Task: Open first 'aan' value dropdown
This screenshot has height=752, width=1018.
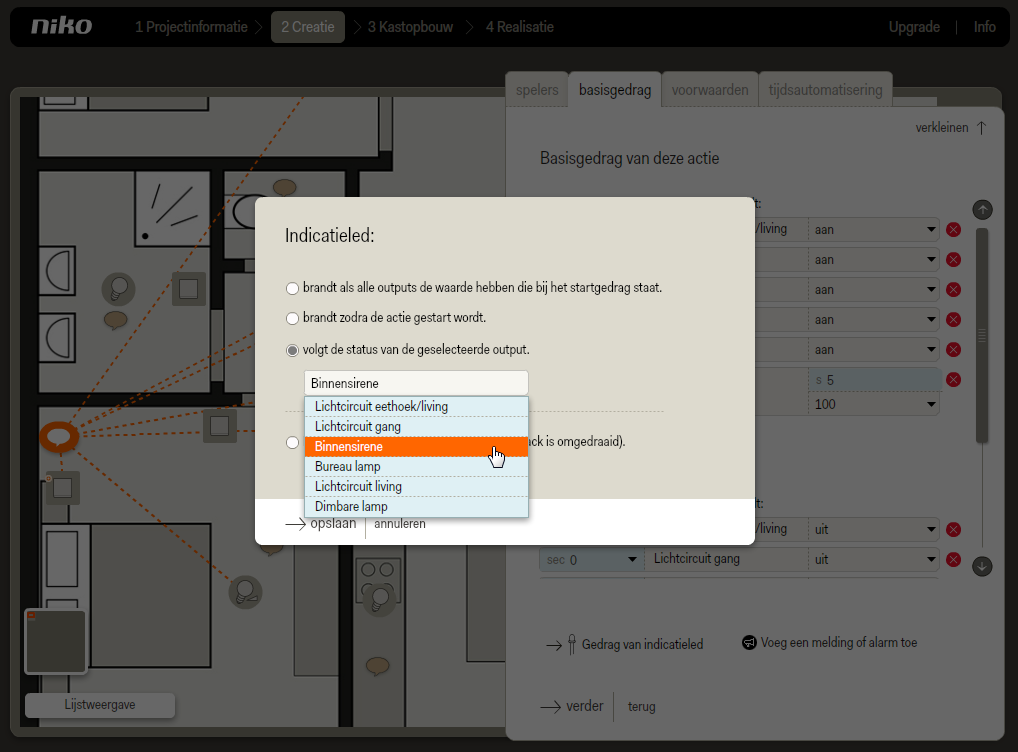Action: tap(874, 230)
